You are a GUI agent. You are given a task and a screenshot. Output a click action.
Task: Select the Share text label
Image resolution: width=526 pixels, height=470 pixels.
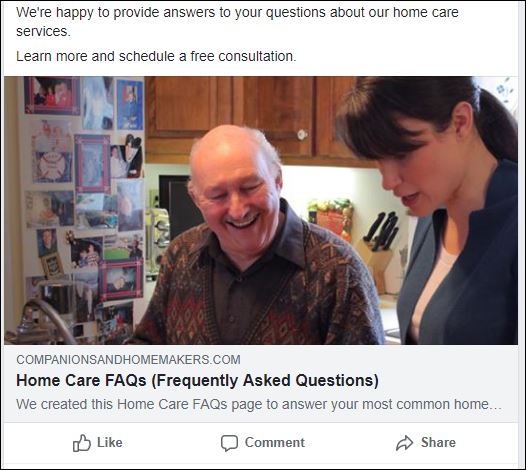point(438,442)
